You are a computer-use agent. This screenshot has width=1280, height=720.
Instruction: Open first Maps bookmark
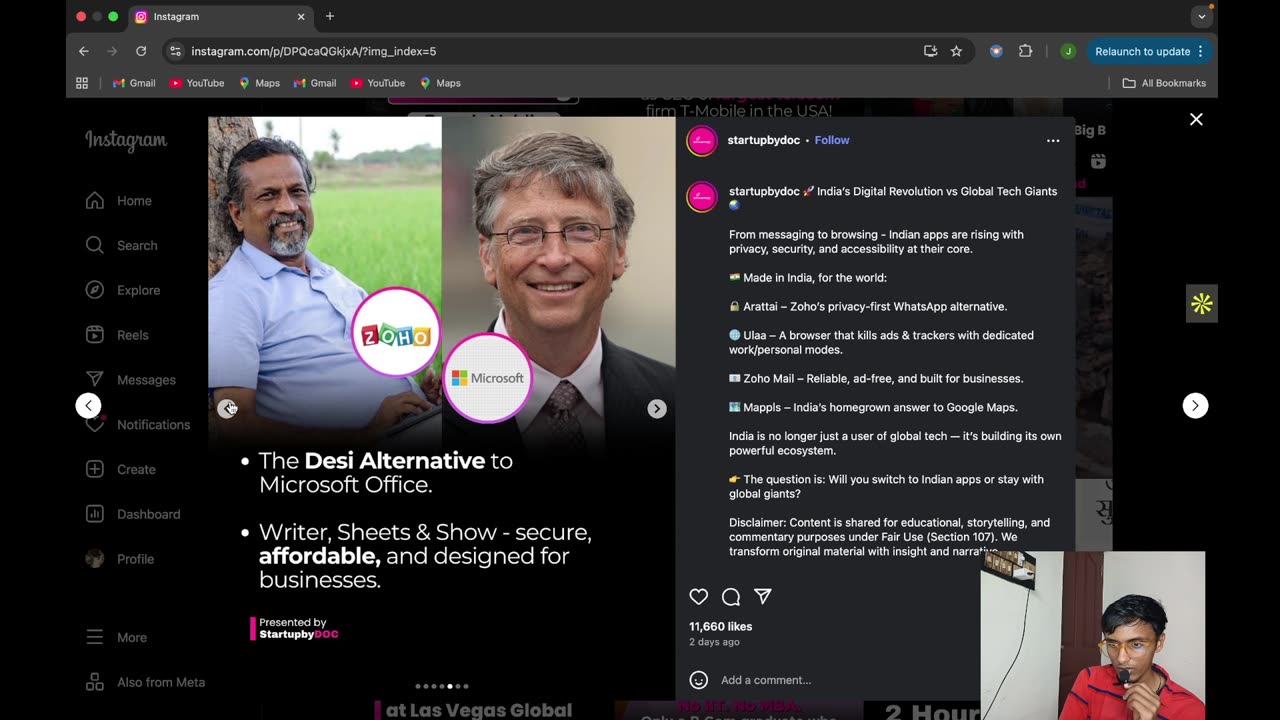tap(259, 83)
